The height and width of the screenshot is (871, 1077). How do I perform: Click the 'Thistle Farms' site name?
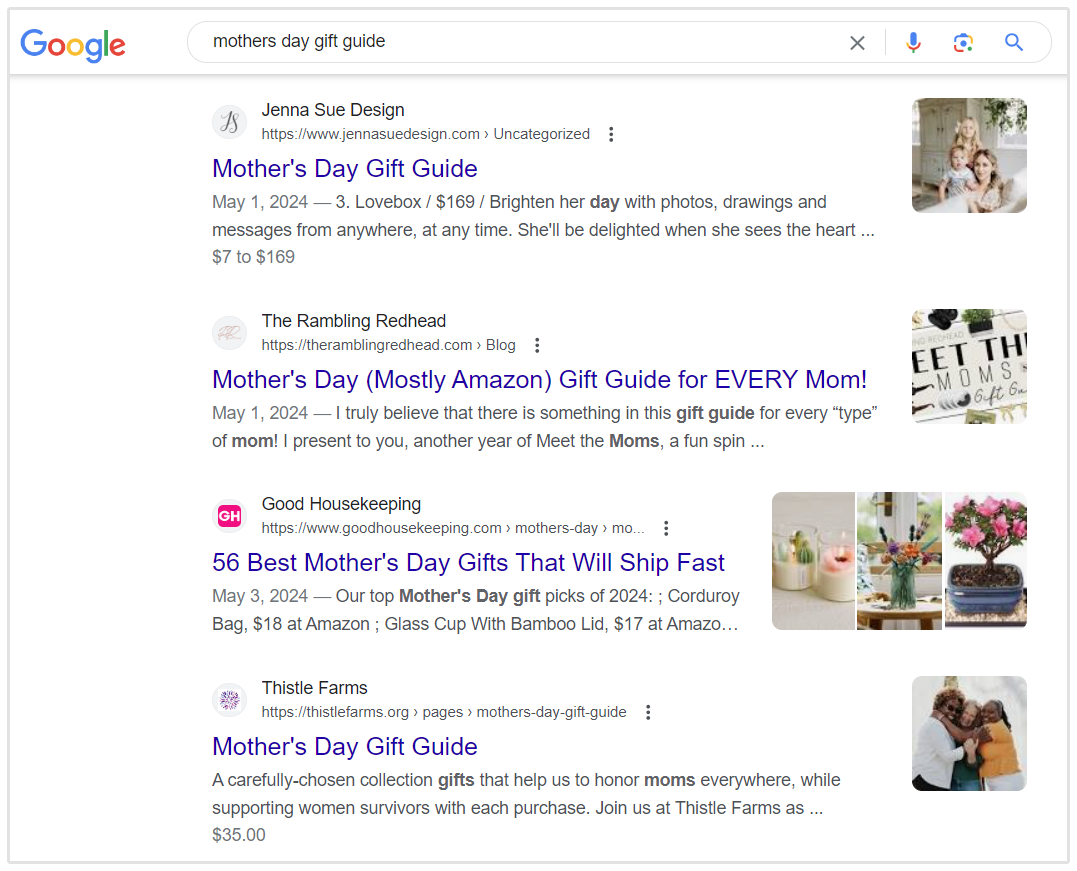pos(315,688)
